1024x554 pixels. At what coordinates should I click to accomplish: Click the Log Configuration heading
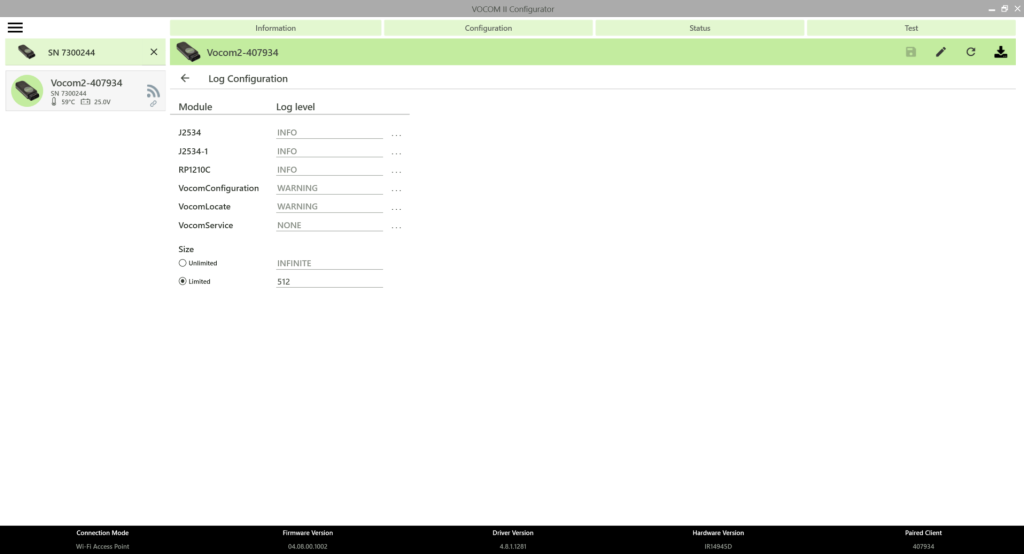pyautogui.click(x=248, y=78)
